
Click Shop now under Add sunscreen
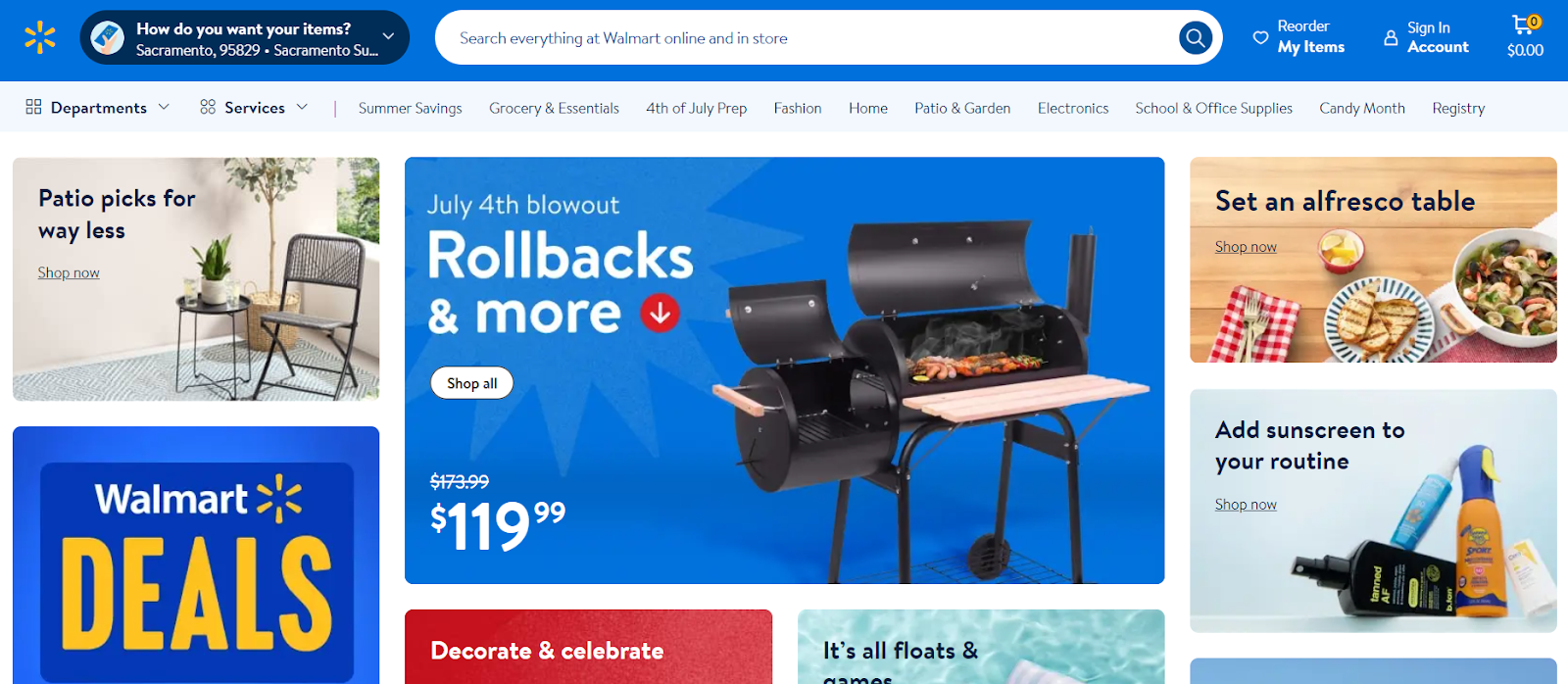point(1246,505)
